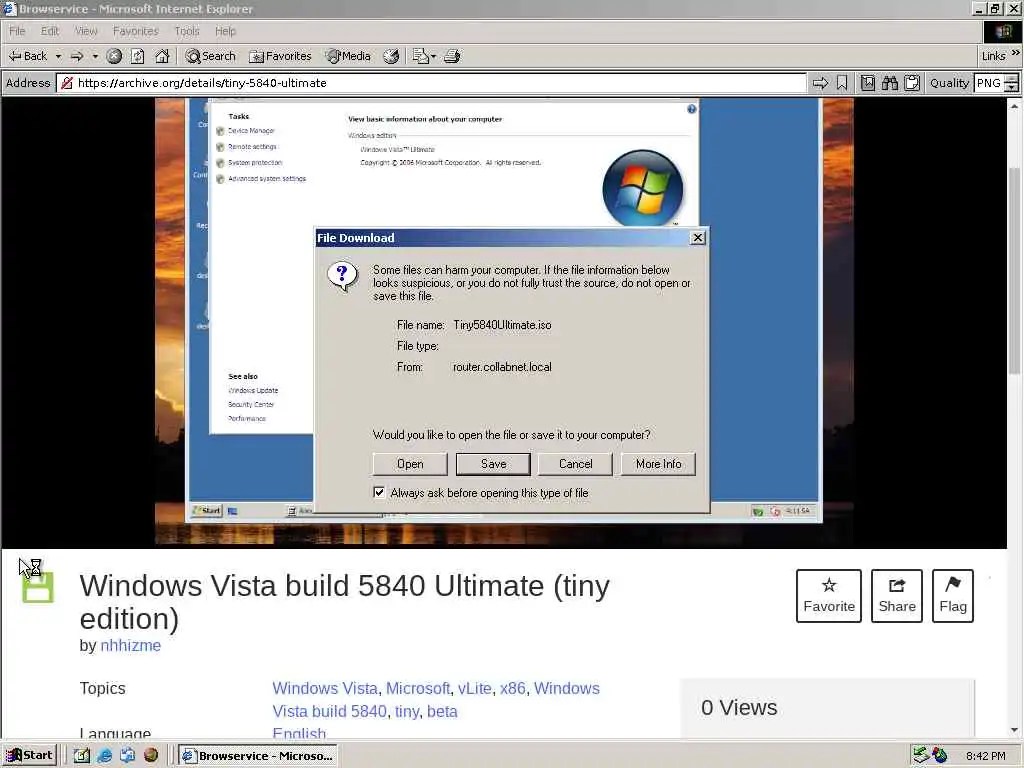The height and width of the screenshot is (768, 1024).
Task: Click the Quality PNG value field
Action: [989, 83]
